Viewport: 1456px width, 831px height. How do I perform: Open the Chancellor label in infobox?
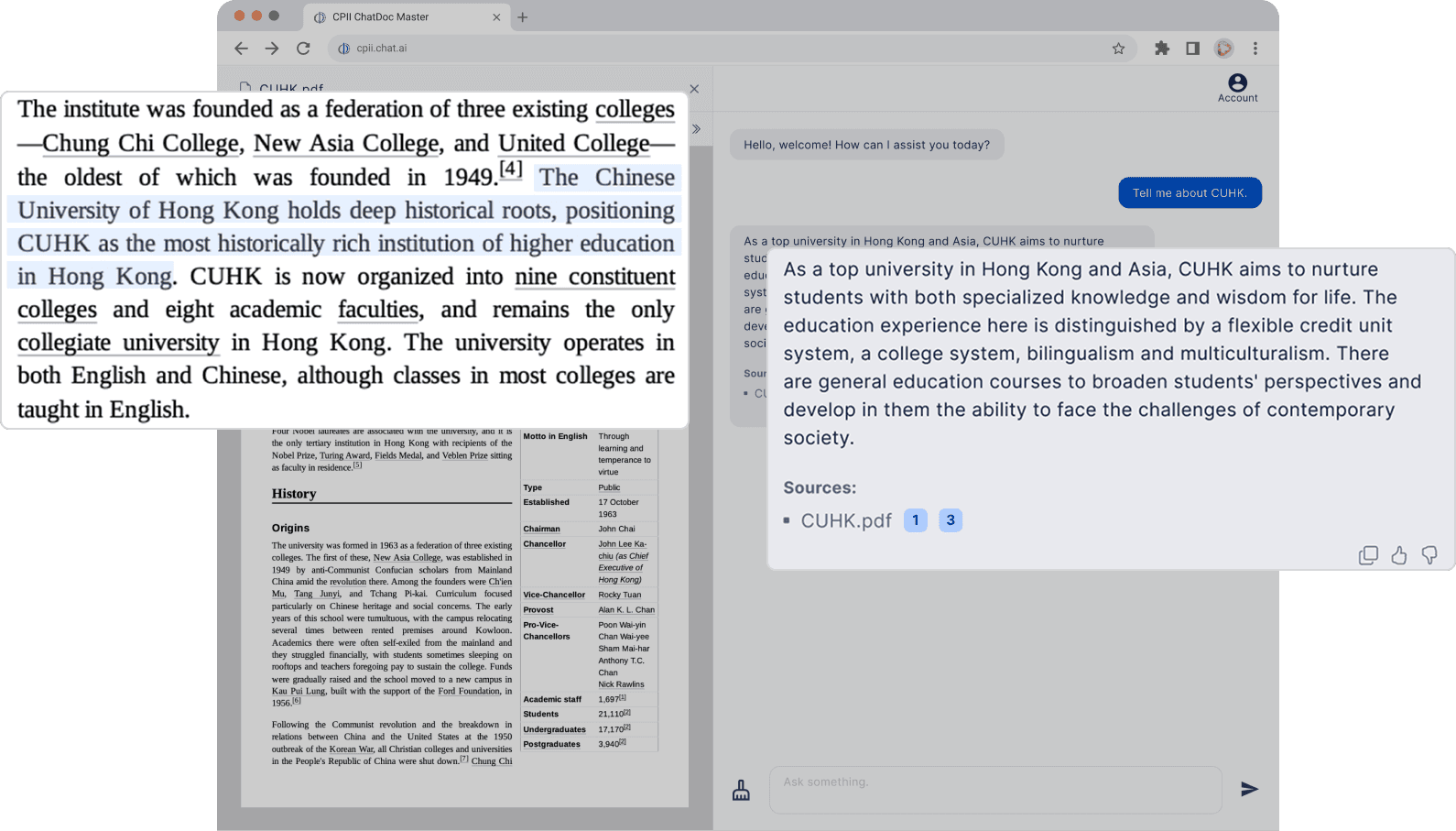point(544,544)
